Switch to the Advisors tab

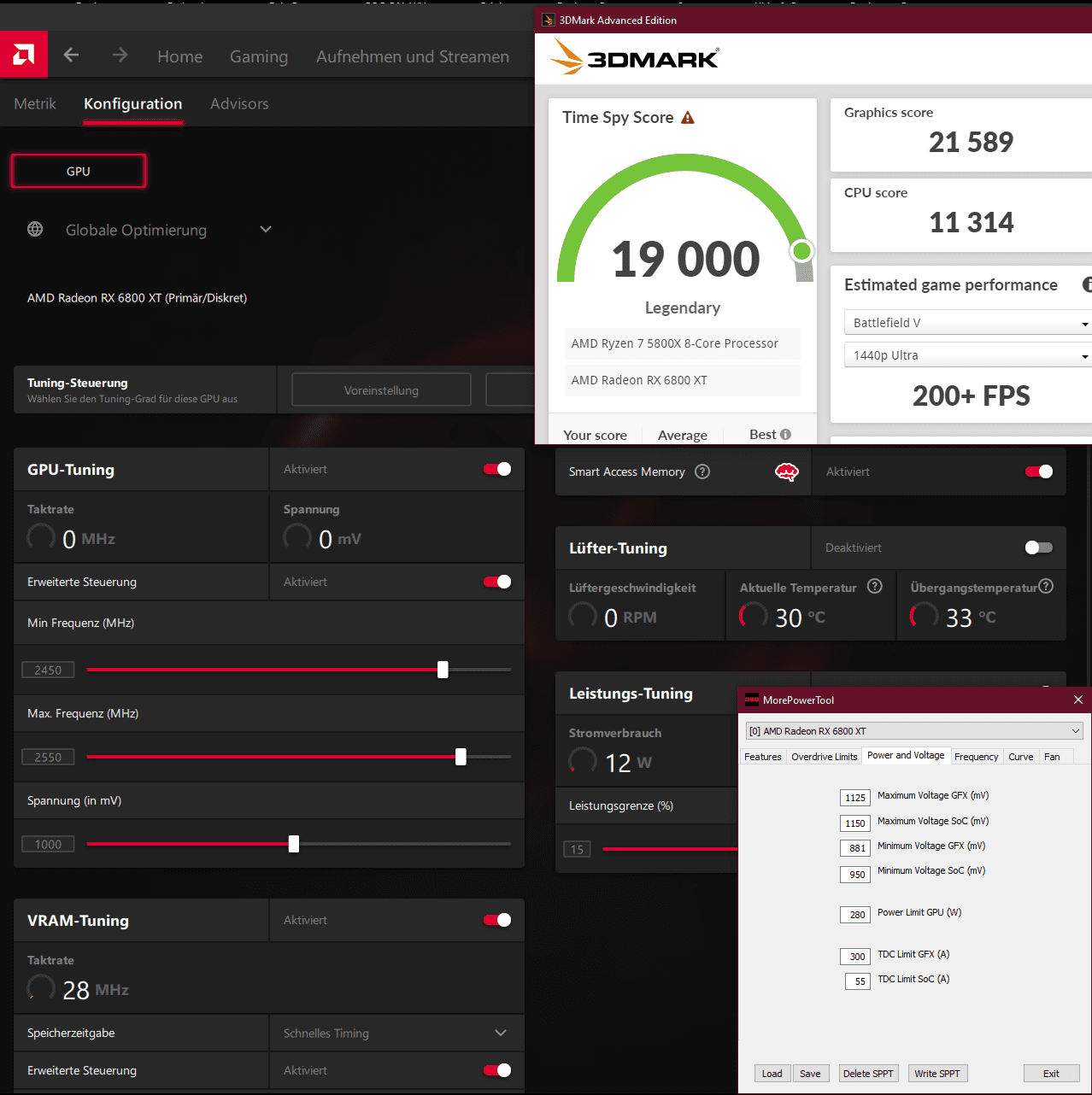coord(239,103)
